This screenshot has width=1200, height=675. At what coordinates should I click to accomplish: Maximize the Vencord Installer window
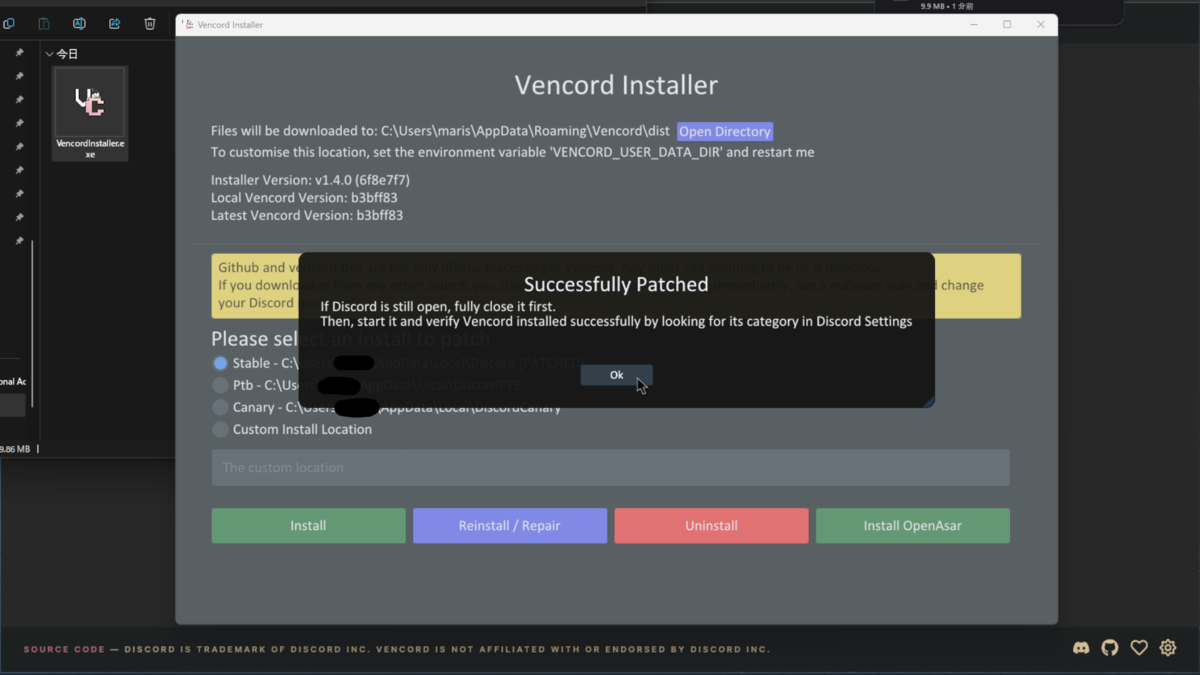click(x=1007, y=24)
